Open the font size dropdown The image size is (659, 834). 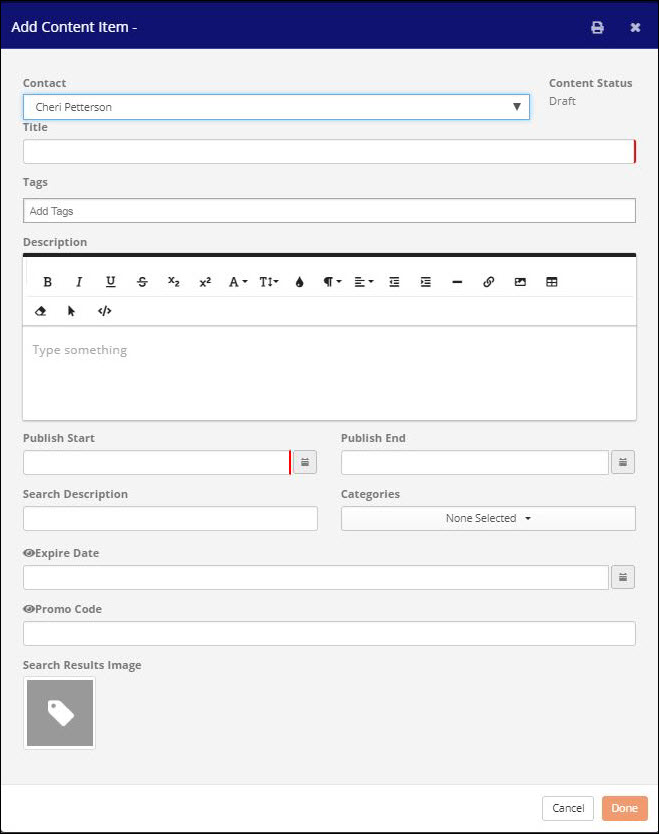pos(269,282)
